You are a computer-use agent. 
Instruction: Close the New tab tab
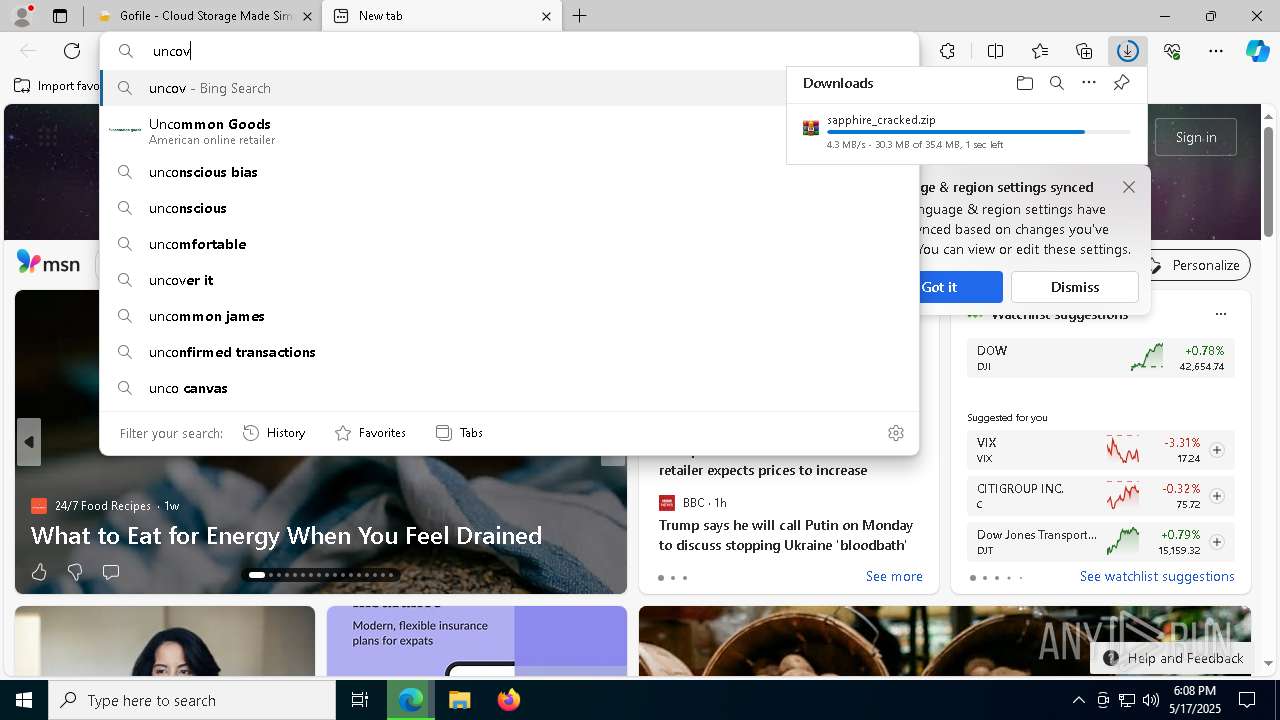pos(546,16)
